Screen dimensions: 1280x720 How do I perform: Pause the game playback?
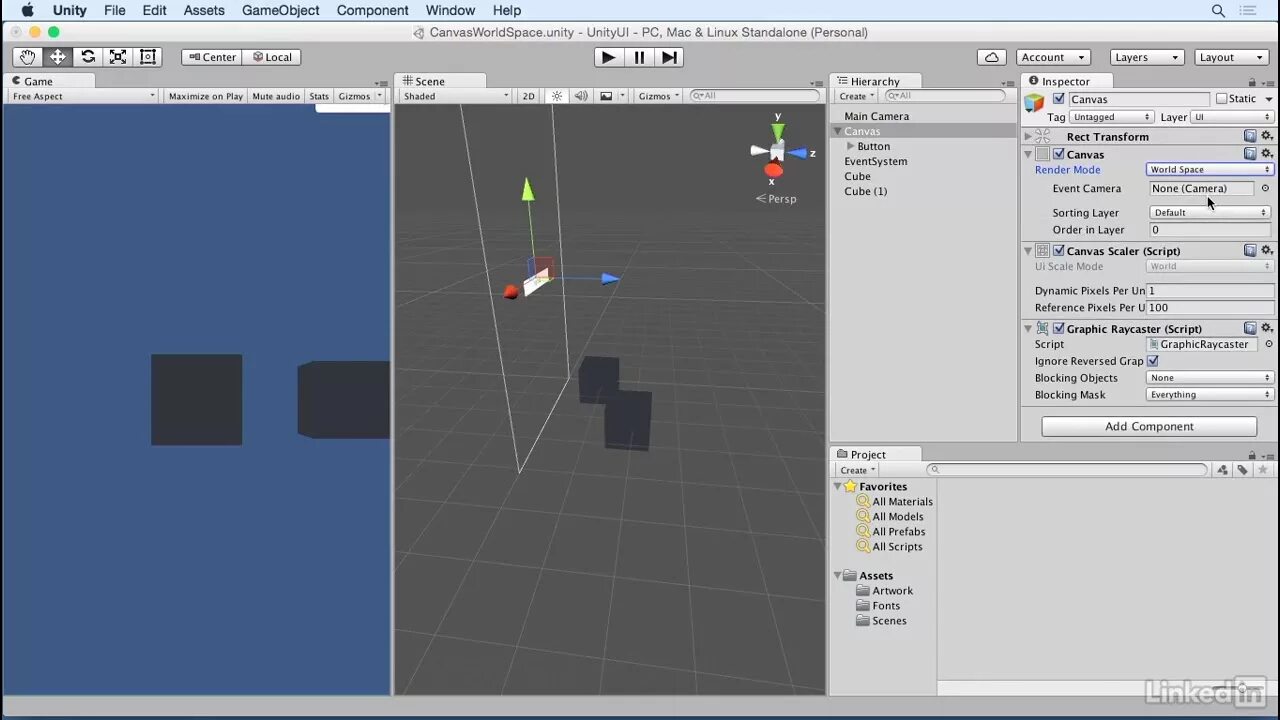(639, 57)
